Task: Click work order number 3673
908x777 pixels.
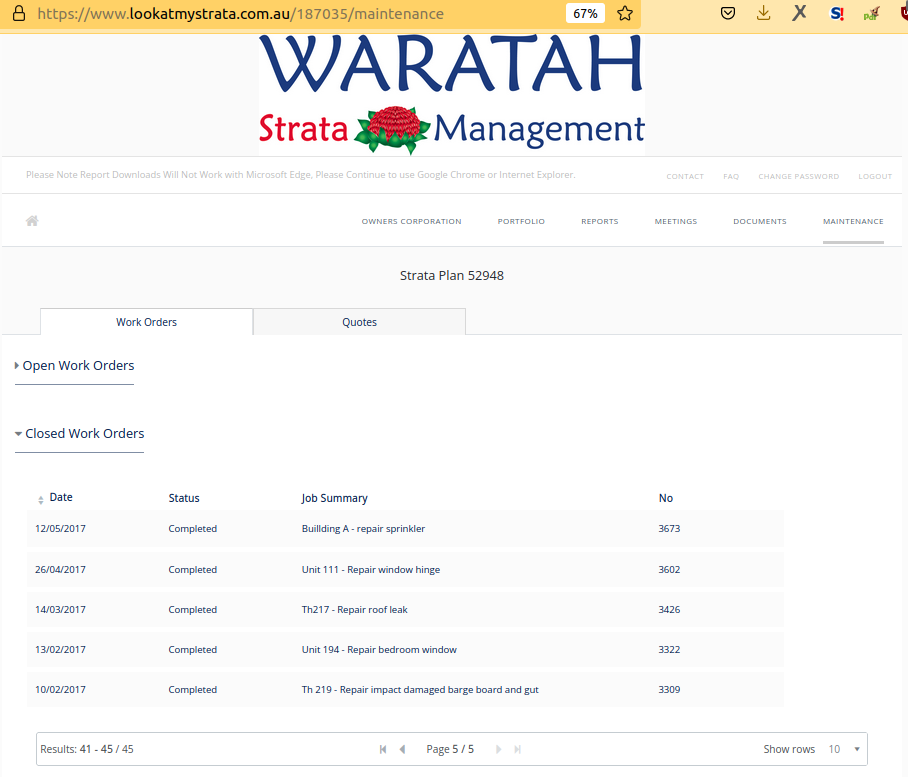Action: 669,529
